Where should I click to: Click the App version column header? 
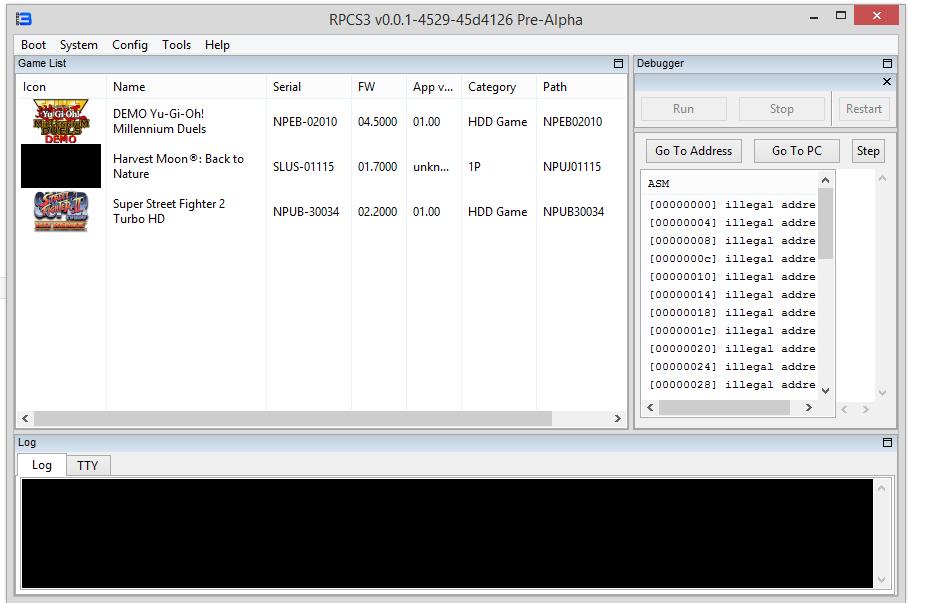pyautogui.click(x=434, y=87)
